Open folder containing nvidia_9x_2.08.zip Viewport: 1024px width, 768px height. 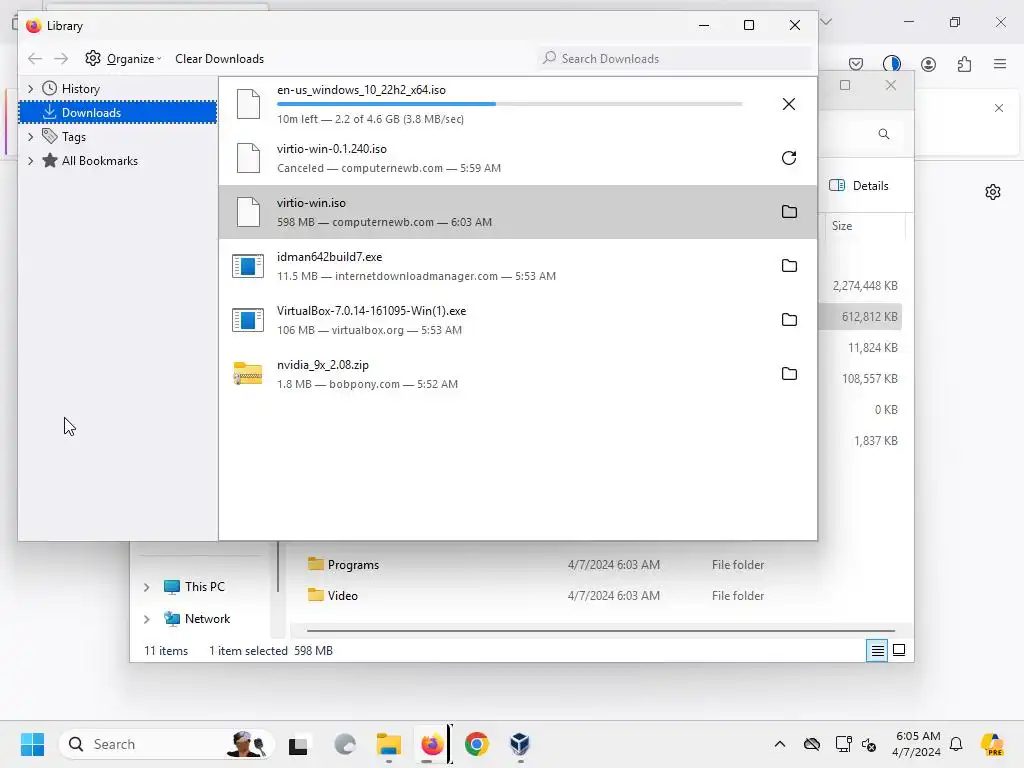[x=789, y=374]
